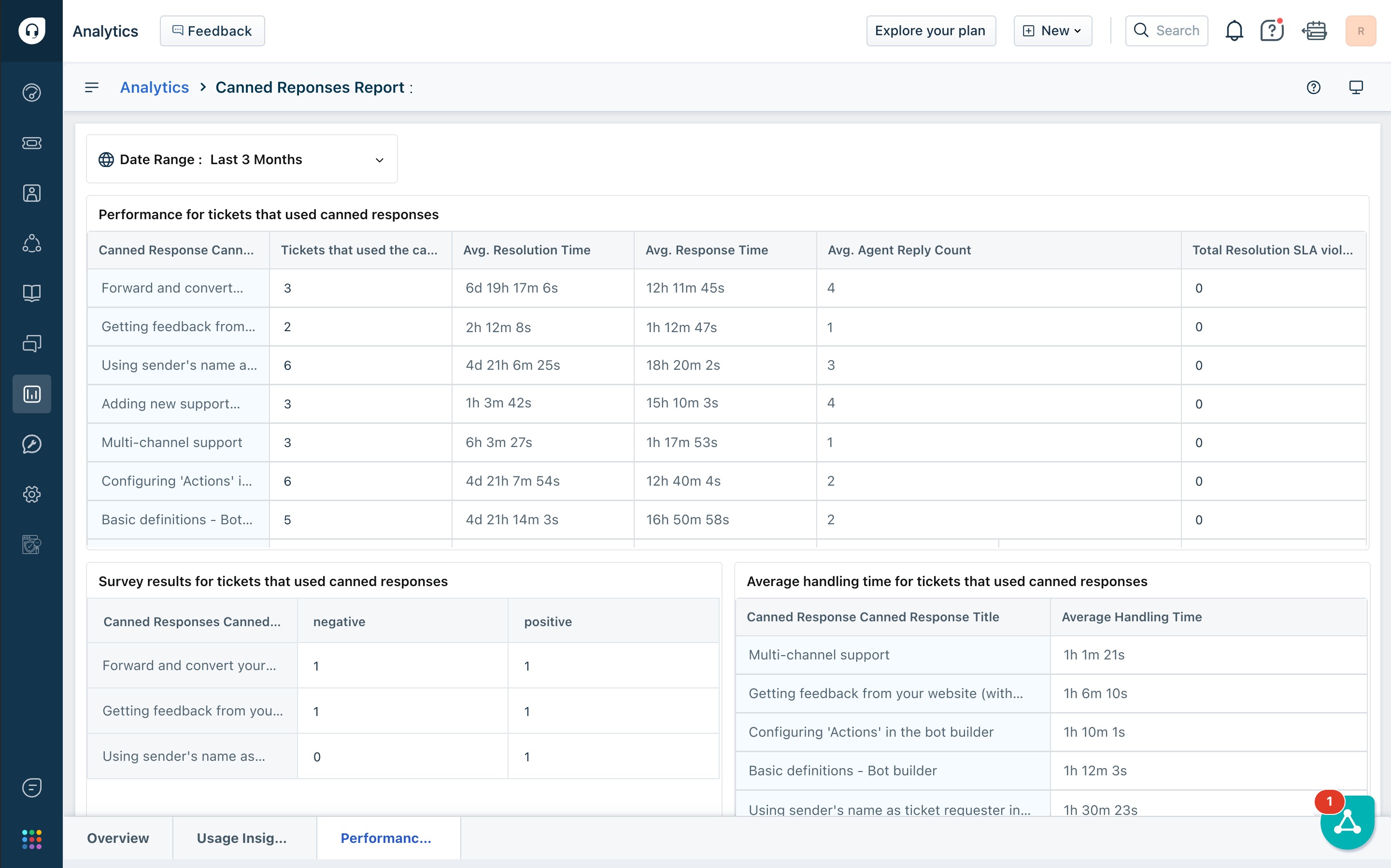This screenshot has height=868, width=1391.
Task: Open report options next to Canned Reponses Report
Action: (412, 88)
